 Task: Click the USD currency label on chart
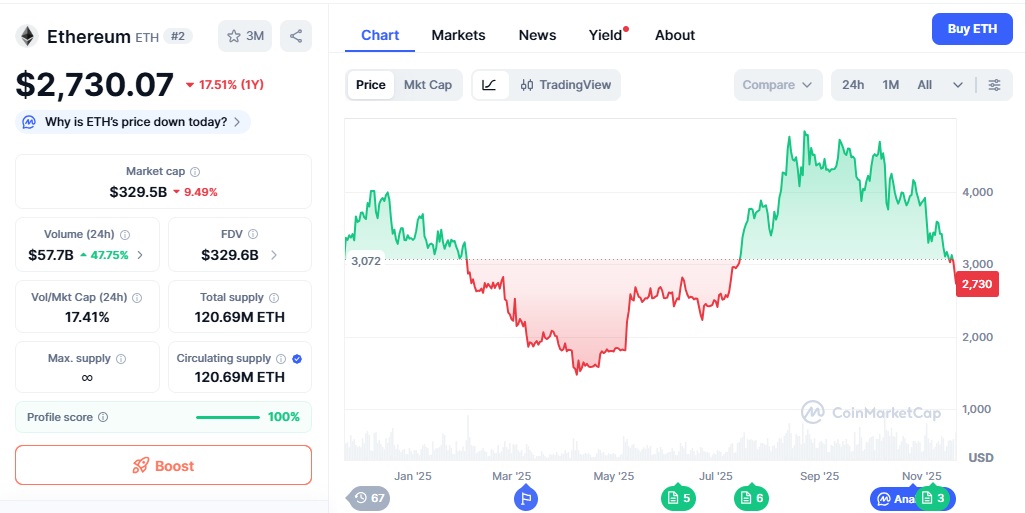[981, 457]
